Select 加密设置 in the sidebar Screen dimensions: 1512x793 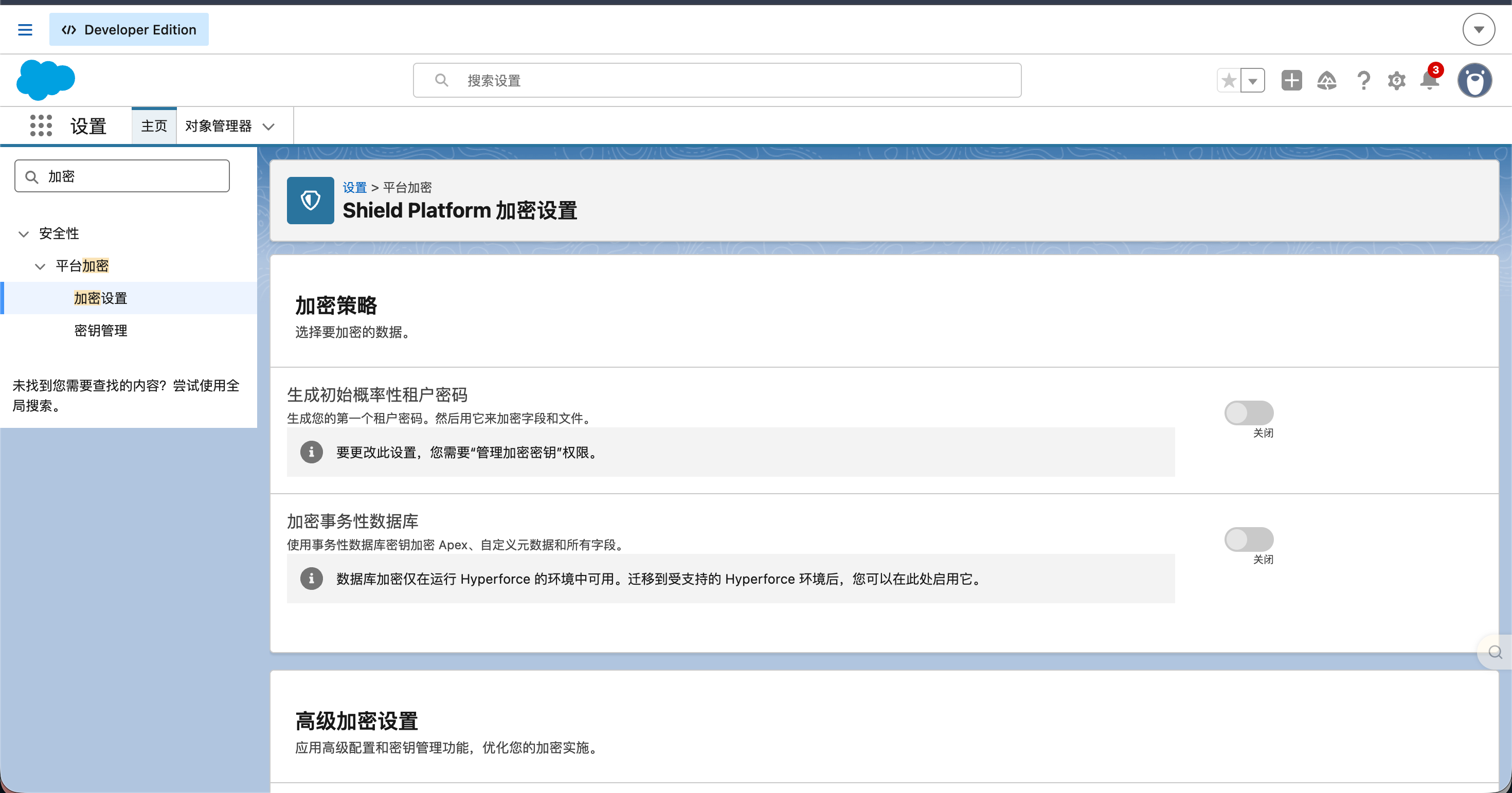tap(100, 298)
